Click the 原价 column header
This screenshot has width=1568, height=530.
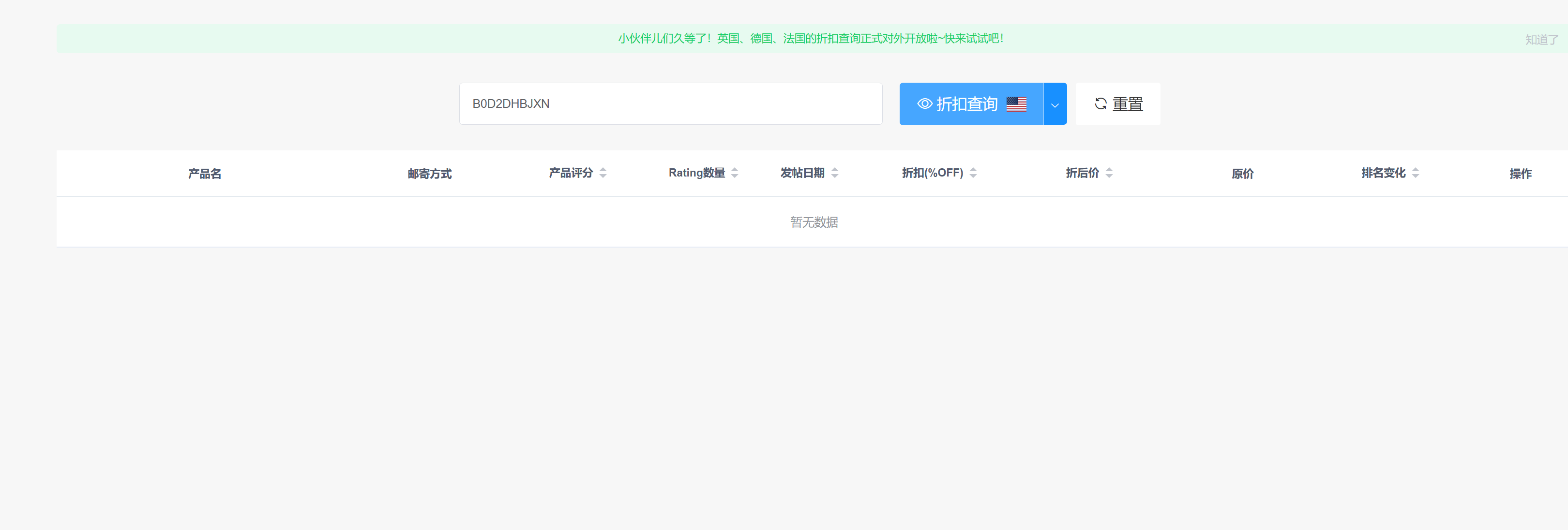(x=1242, y=173)
